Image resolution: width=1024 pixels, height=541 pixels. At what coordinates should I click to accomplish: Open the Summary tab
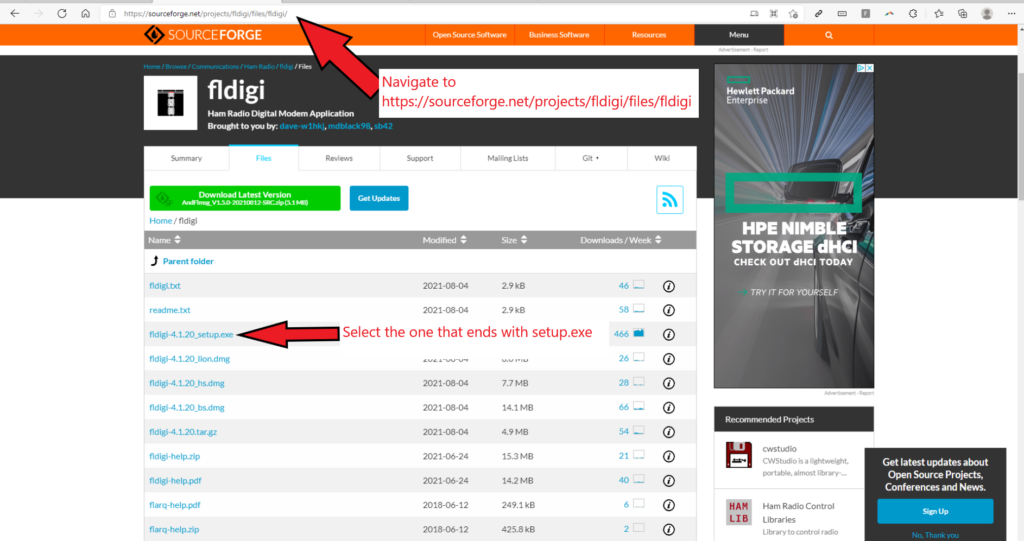(x=186, y=158)
